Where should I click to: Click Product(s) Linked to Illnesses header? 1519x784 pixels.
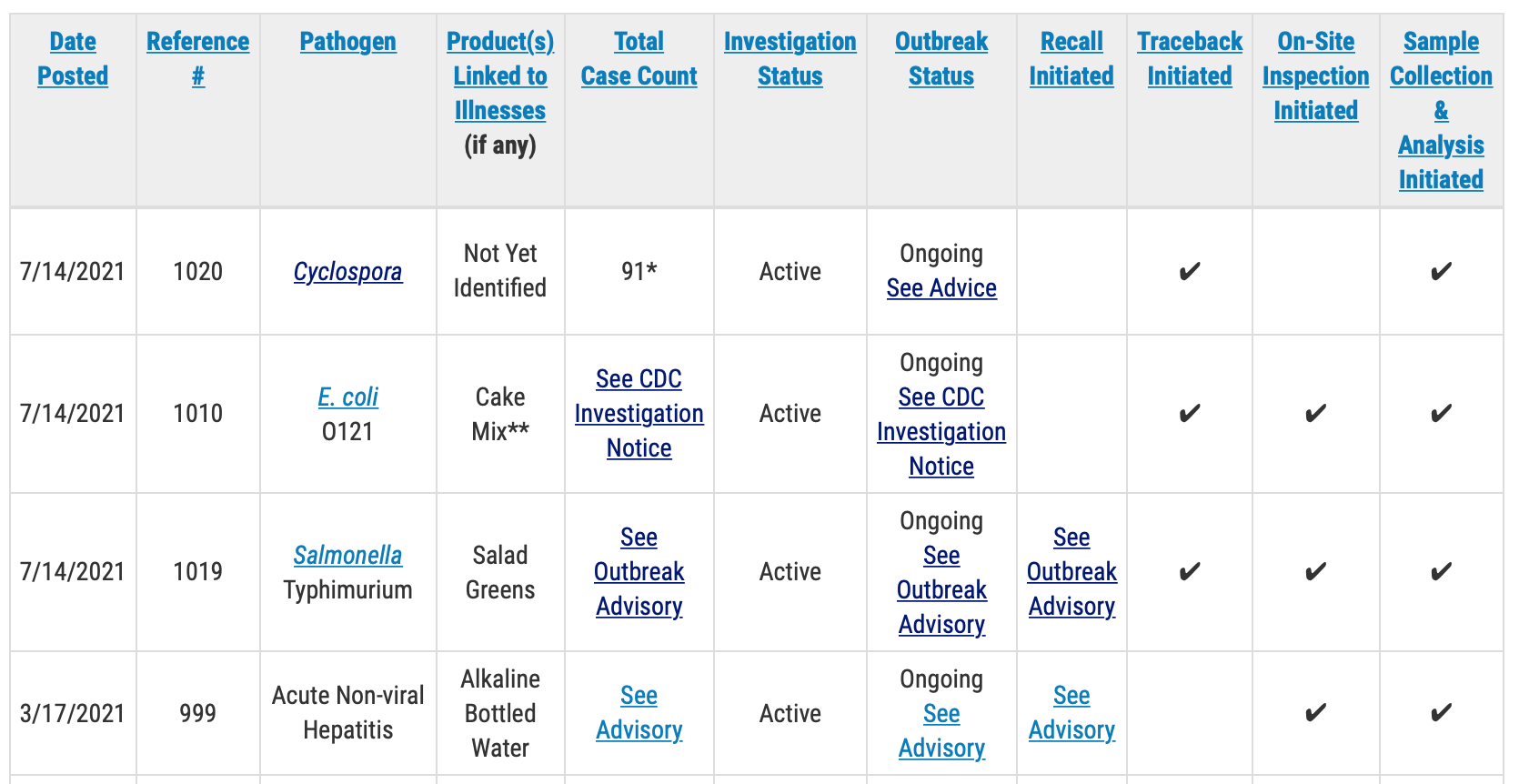[x=500, y=76]
